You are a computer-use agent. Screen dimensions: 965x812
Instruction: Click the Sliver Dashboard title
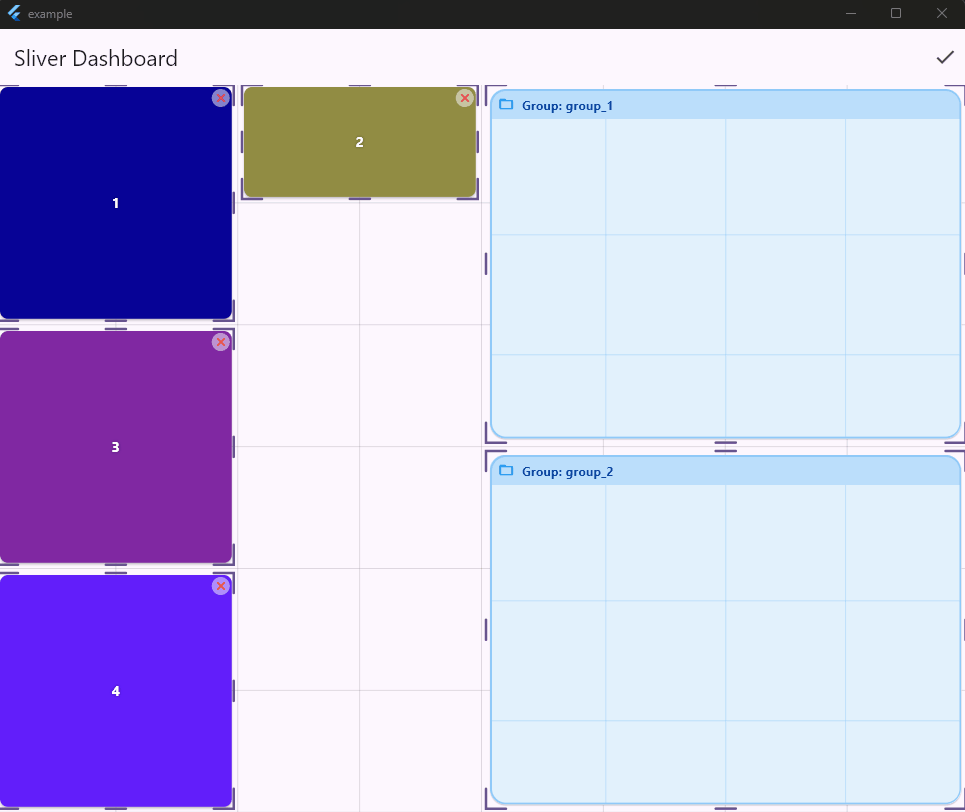coord(96,58)
